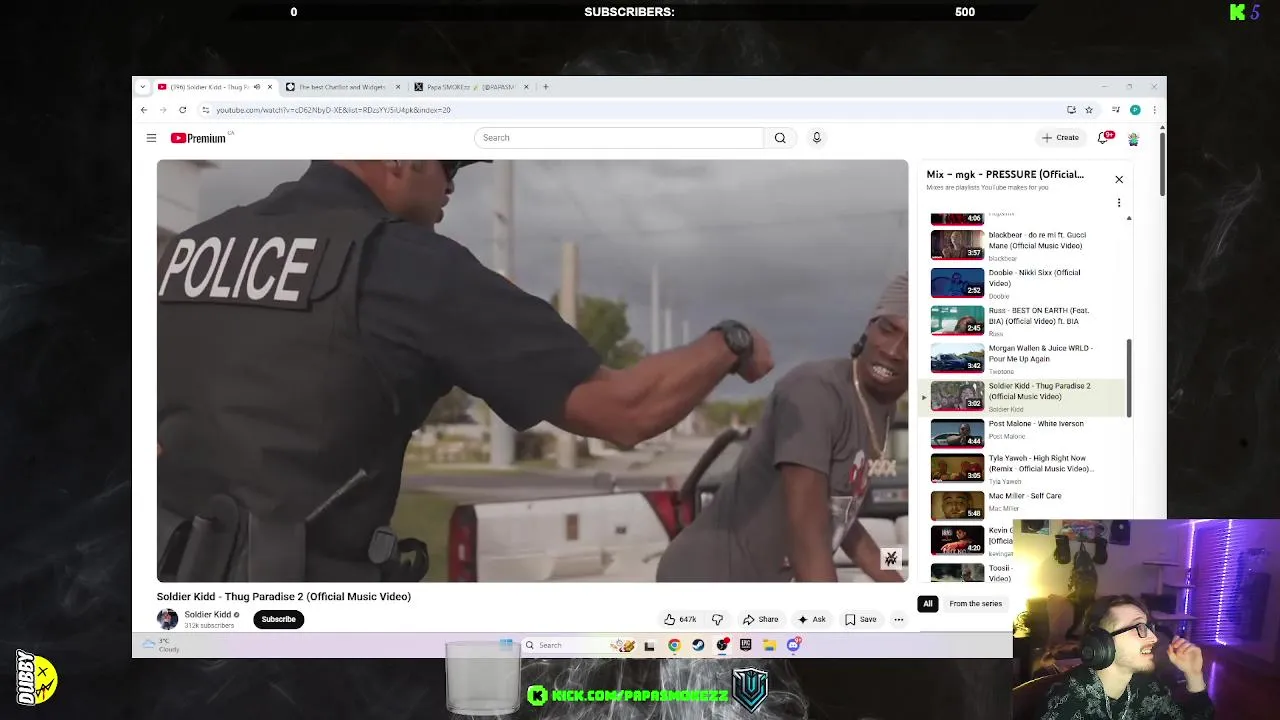Click the page's vertical scrollbar

[1162, 164]
